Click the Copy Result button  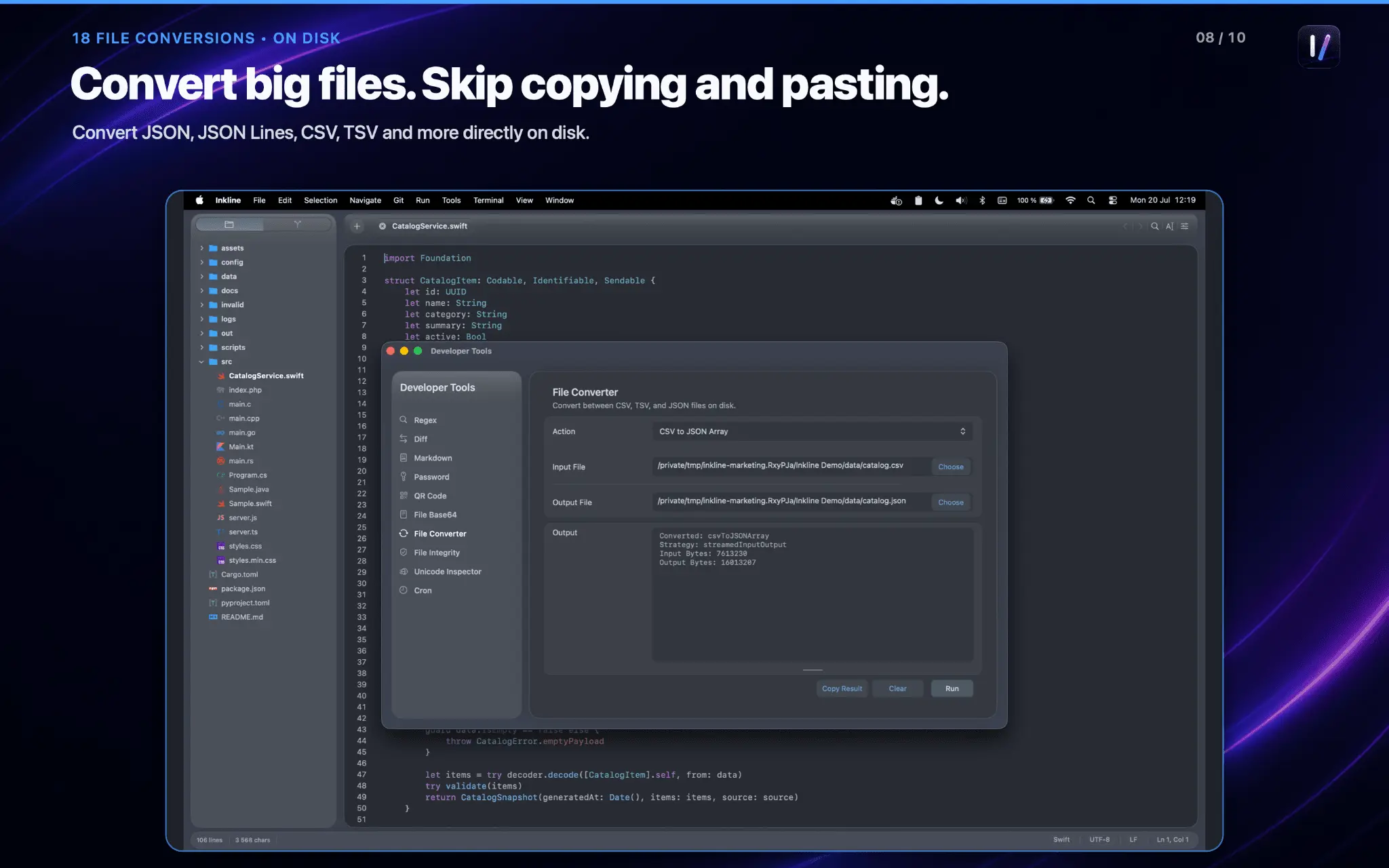coord(842,688)
